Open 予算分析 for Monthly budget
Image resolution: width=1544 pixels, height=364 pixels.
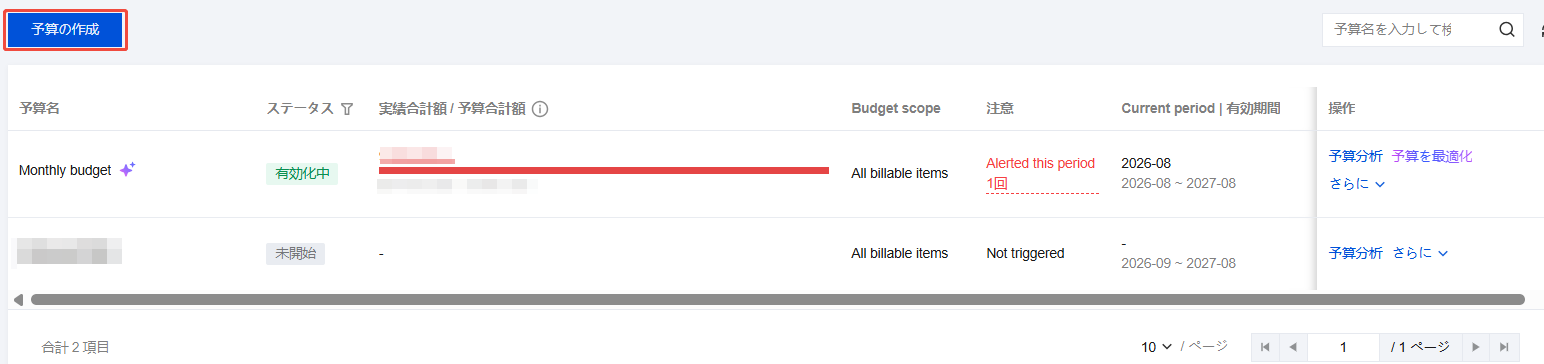(x=1356, y=156)
